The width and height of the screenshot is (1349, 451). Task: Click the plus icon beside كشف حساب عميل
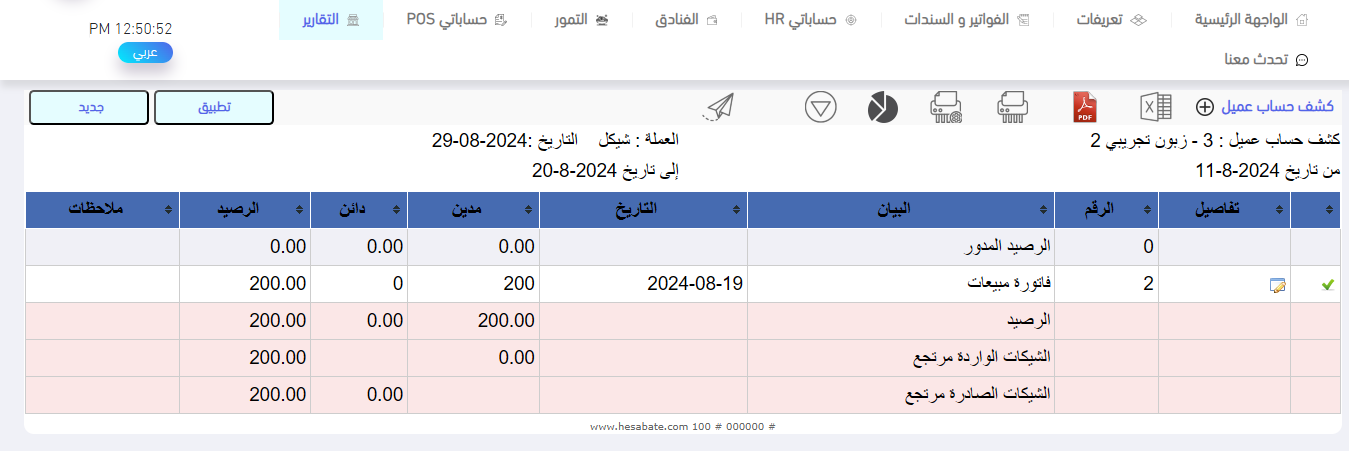click(1205, 107)
